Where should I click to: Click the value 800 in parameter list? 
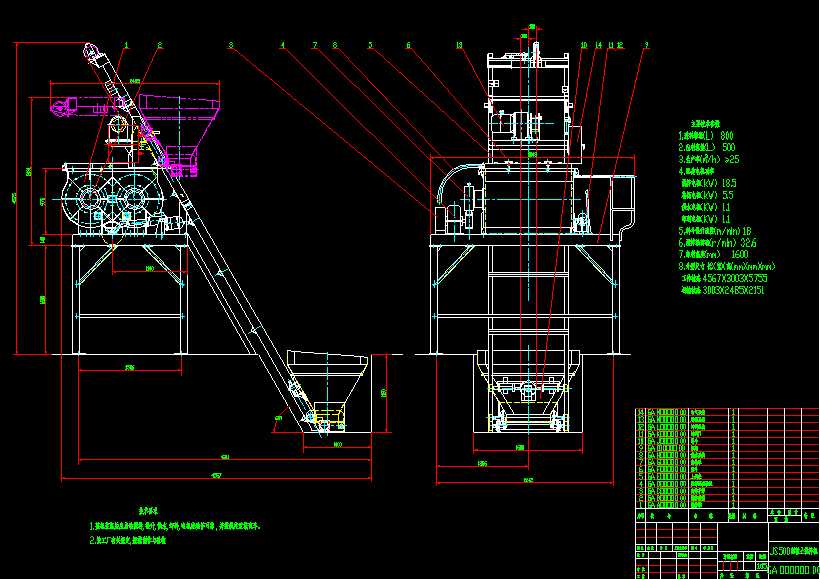(x=727, y=135)
